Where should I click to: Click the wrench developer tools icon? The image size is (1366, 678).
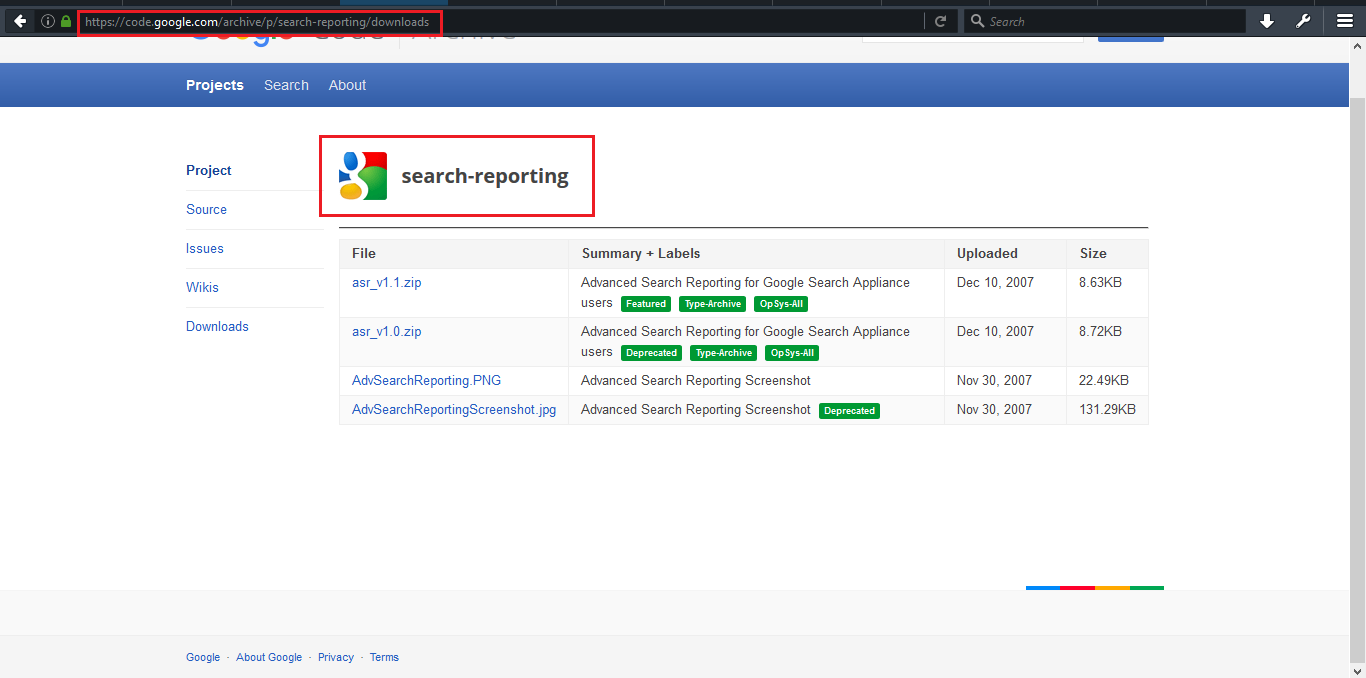click(x=1303, y=21)
